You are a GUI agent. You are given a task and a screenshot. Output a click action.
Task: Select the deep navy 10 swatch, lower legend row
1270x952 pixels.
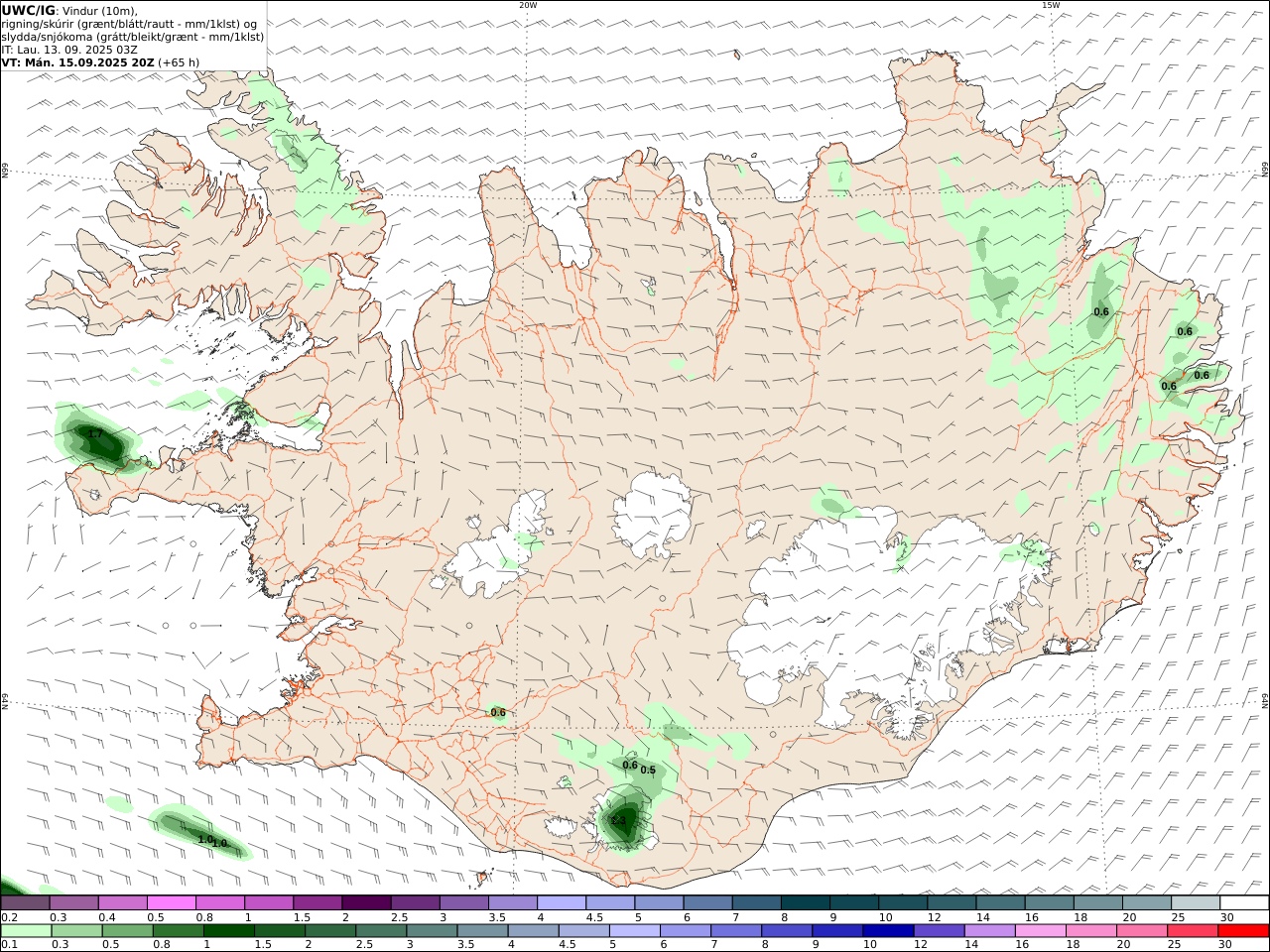[888, 931]
